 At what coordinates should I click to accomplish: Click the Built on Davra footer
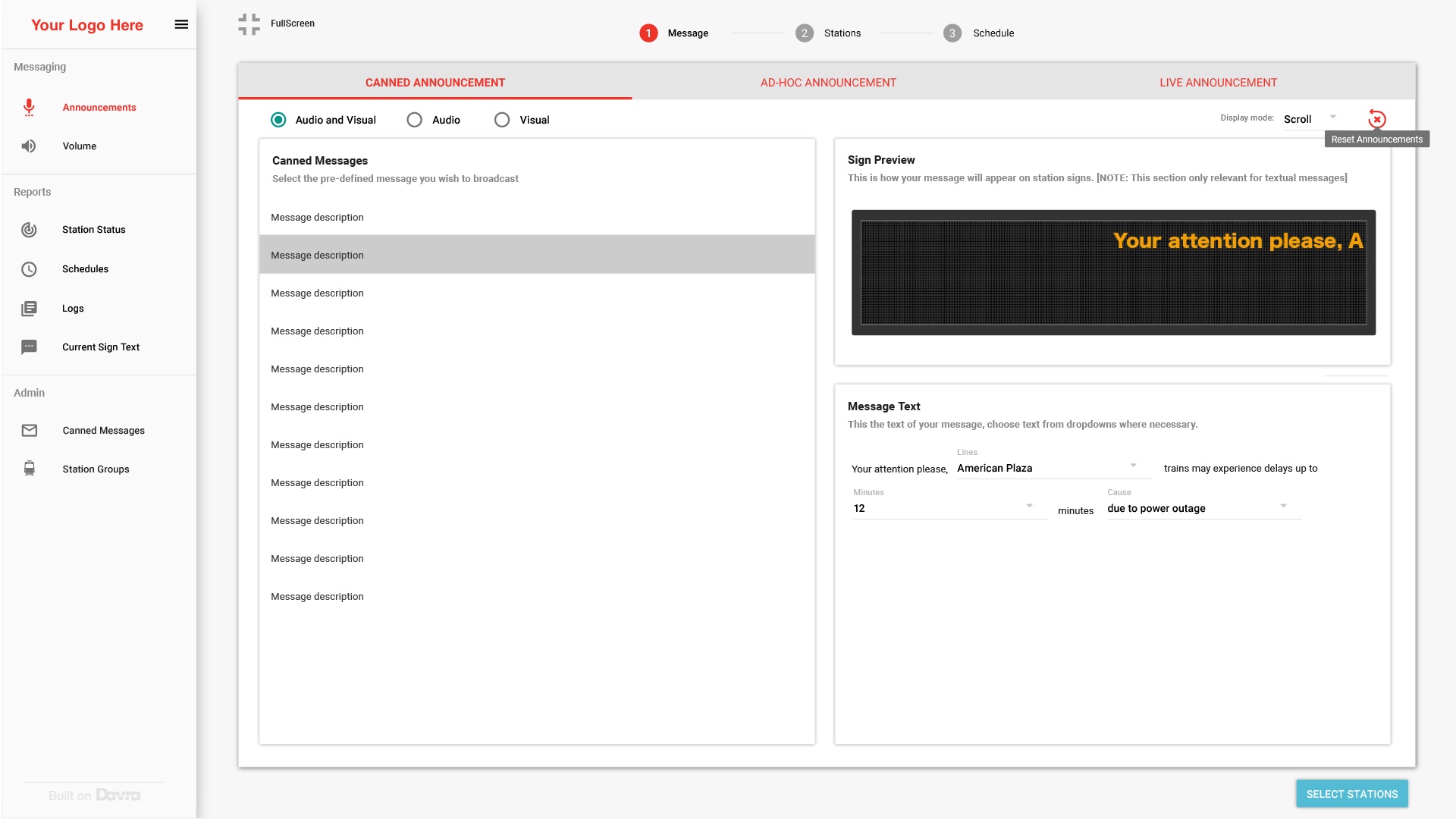[94, 795]
